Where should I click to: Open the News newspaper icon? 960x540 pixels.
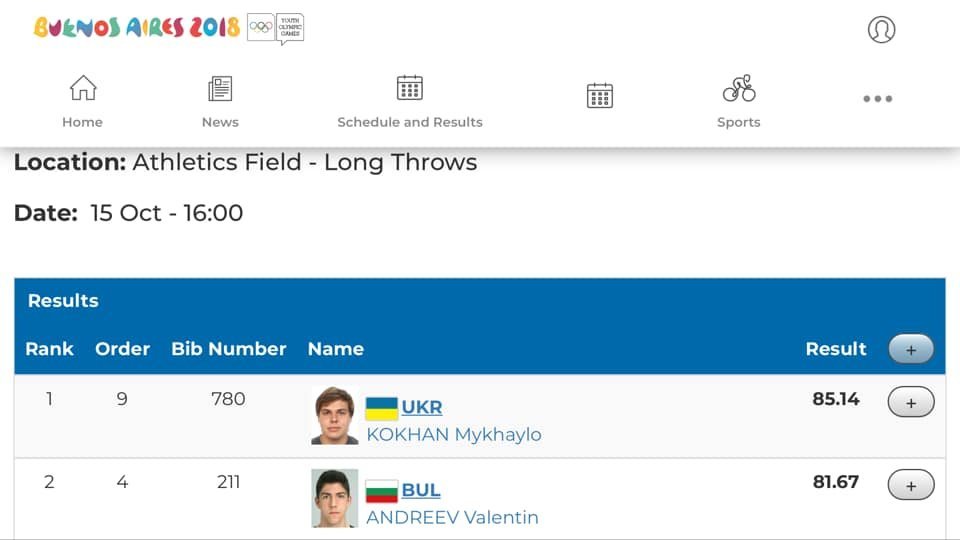pyautogui.click(x=220, y=89)
